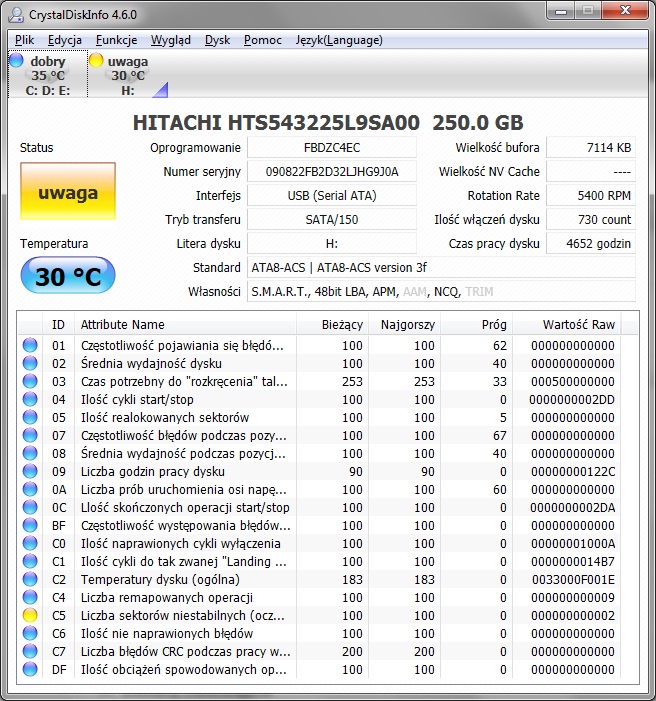
Task: Click the Najgorszy column header
Action: (x=405, y=325)
